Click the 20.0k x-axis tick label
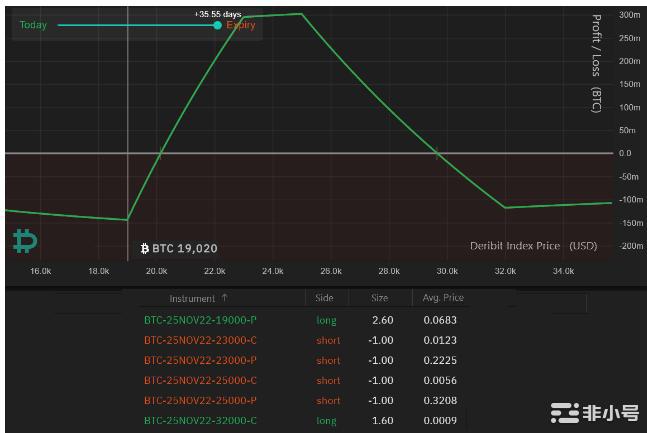 coord(156,271)
